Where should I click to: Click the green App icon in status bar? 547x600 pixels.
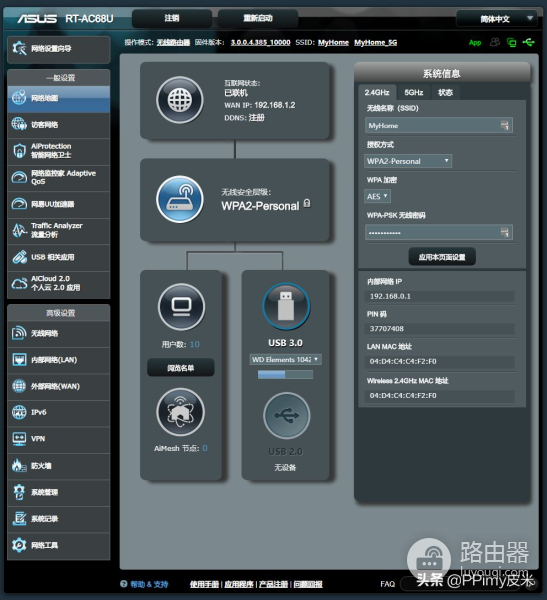[x=475, y=42]
